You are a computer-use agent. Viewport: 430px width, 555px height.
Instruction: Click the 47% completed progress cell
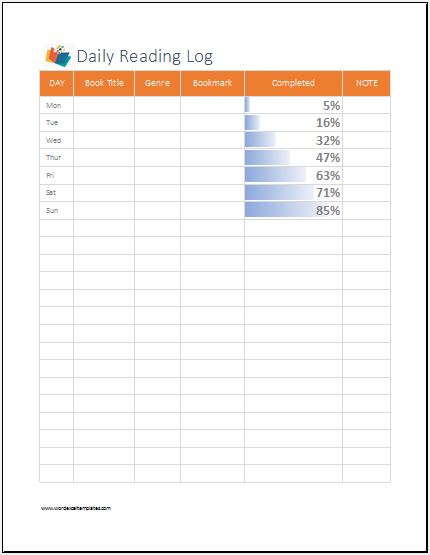293,158
